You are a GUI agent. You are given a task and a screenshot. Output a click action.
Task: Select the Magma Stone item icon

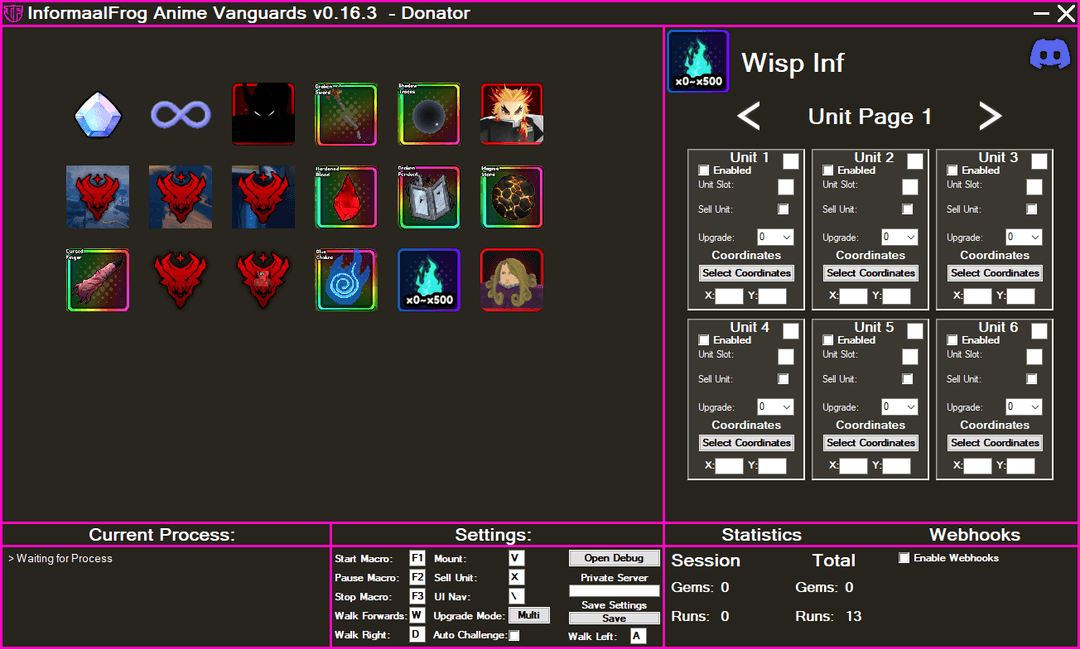pos(511,197)
